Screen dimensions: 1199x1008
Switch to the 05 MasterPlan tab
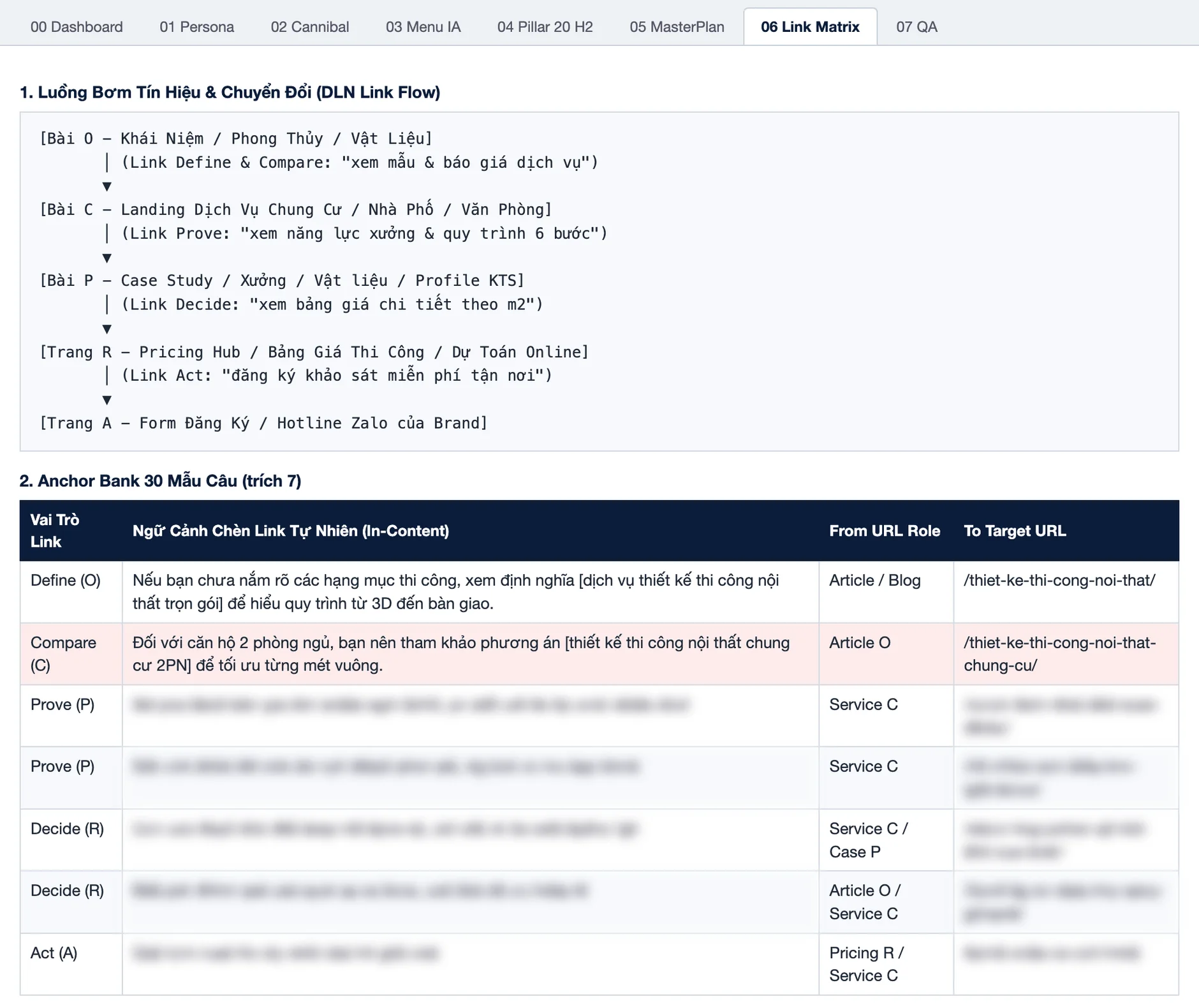click(677, 27)
